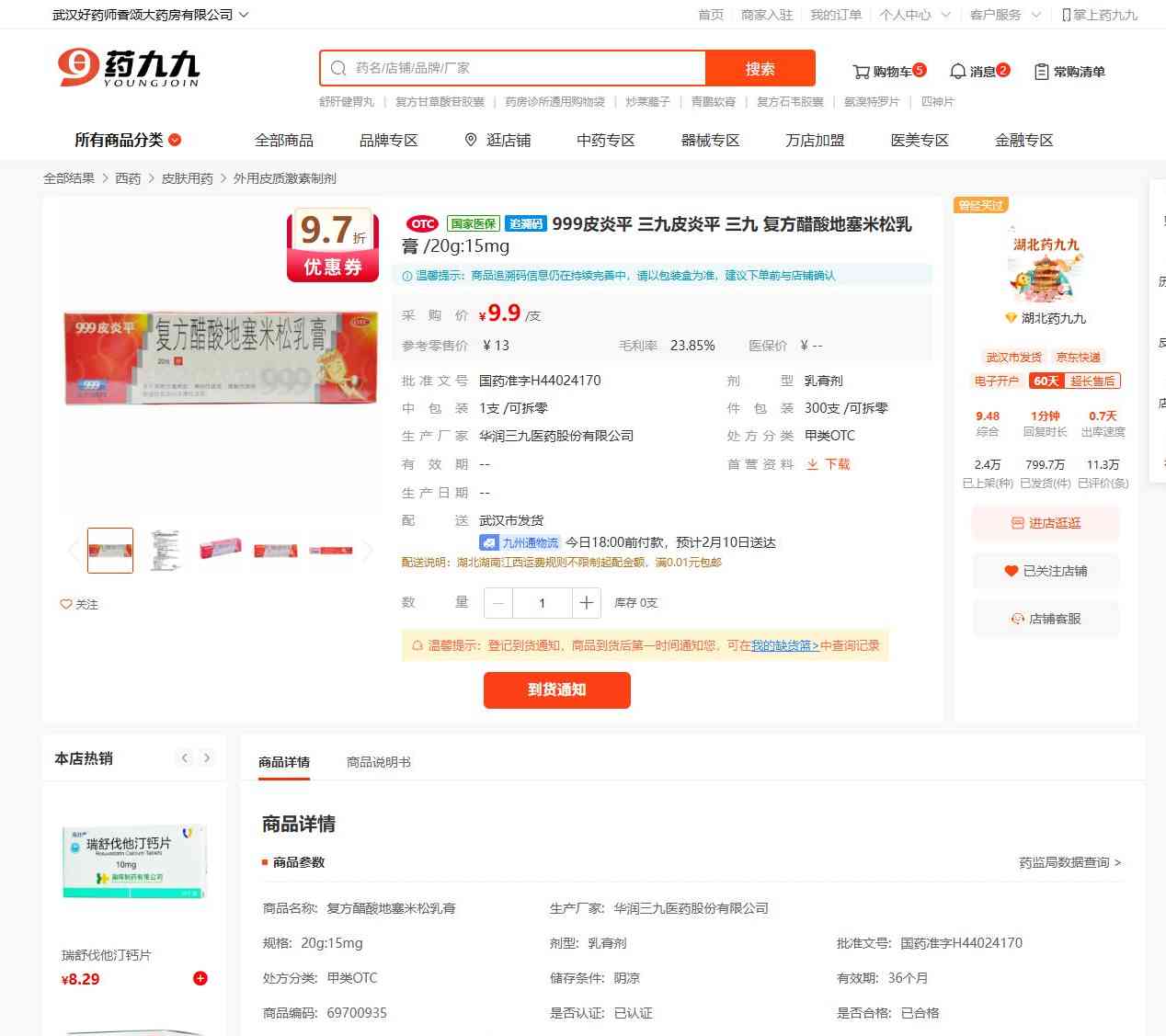Toggle the 已关注店铺 follow store button
The height and width of the screenshot is (1036, 1166).
point(1046,571)
